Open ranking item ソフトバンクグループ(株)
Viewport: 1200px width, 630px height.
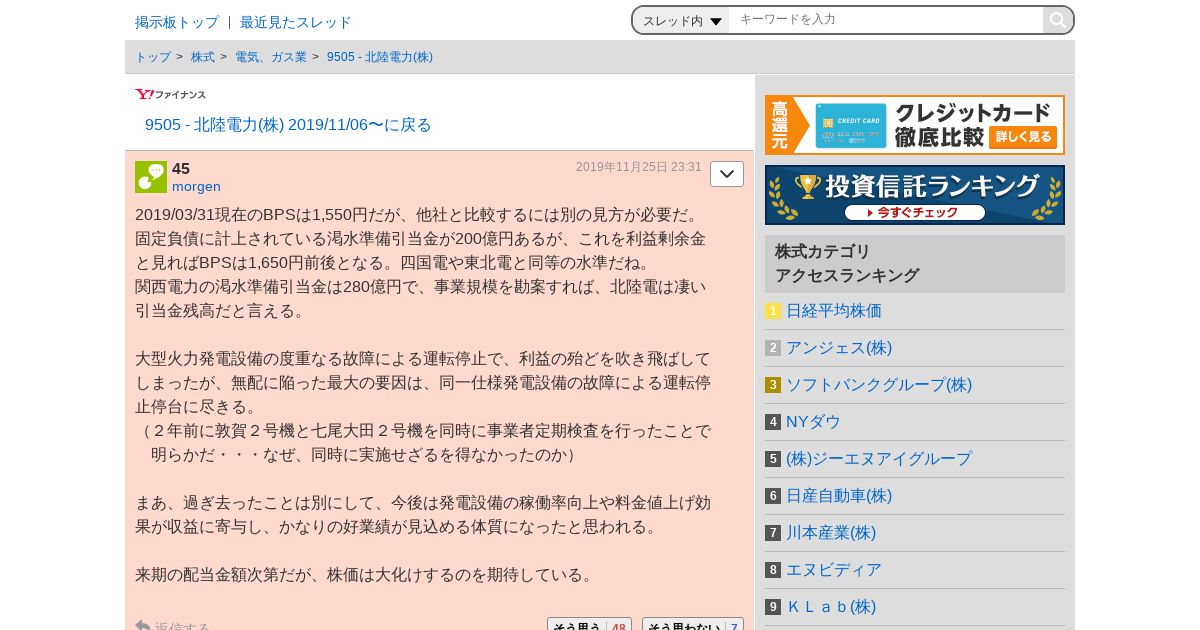point(879,385)
